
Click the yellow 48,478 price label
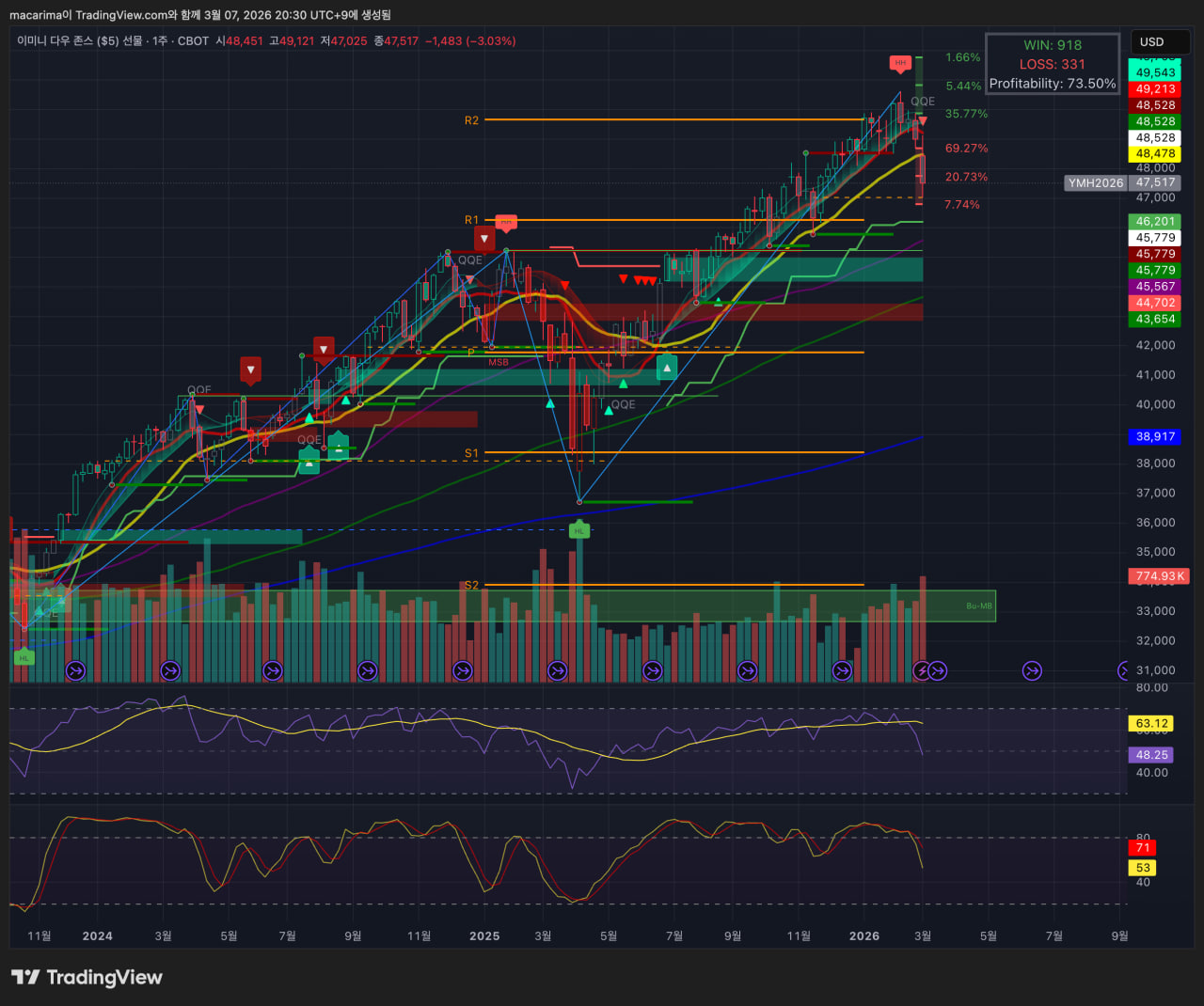click(x=1155, y=153)
